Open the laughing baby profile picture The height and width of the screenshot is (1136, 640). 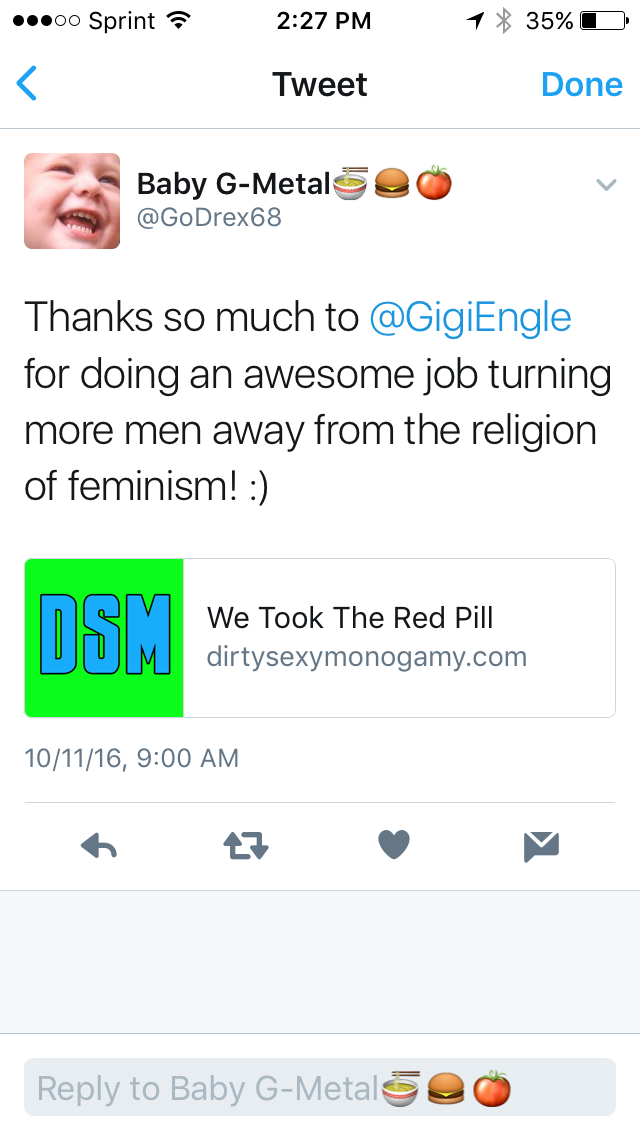[72, 201]
